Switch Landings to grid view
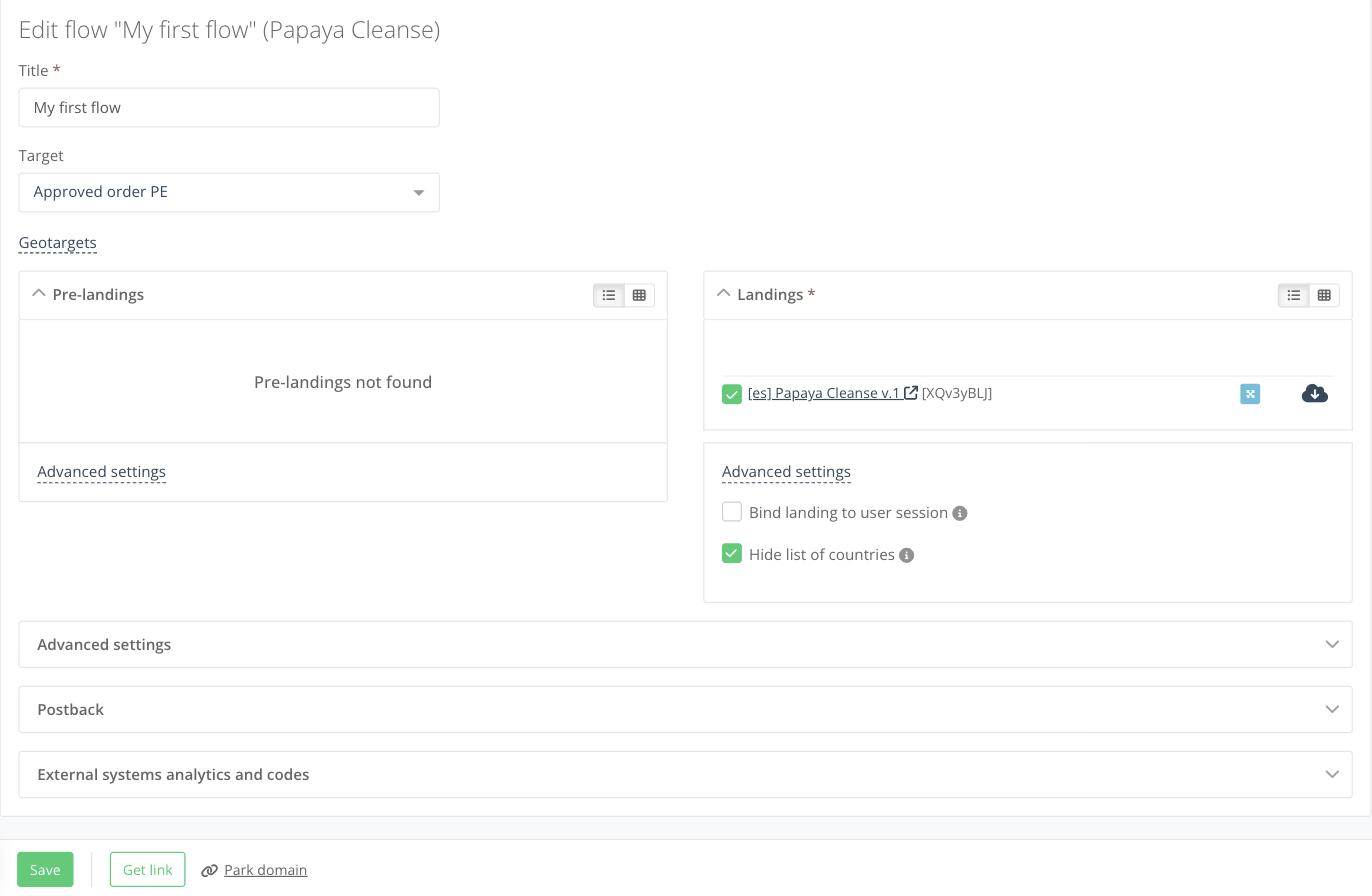Viewport: 1372px width, 896px height. [1324, 295]
